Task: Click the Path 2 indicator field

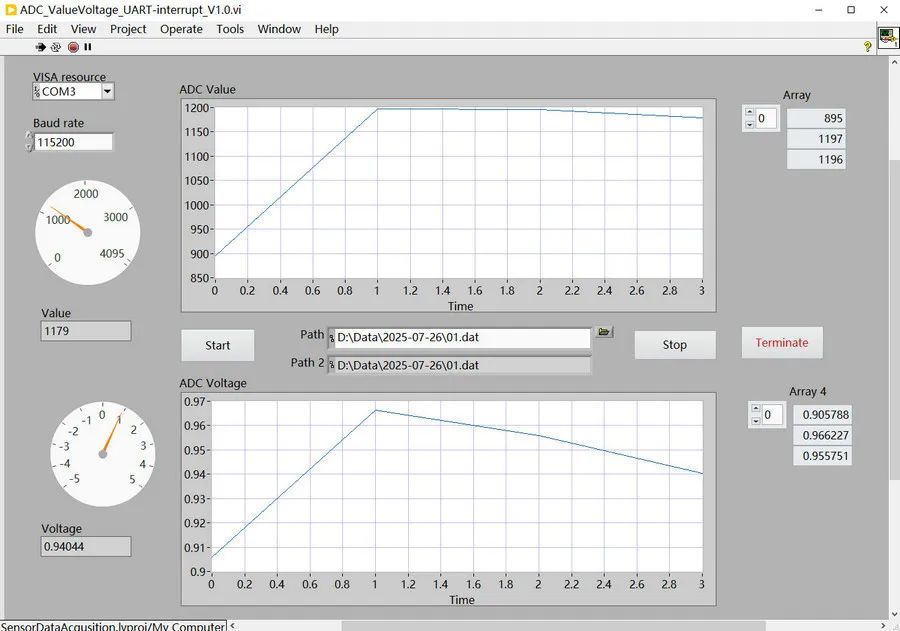Action: [x=459, y=366]
